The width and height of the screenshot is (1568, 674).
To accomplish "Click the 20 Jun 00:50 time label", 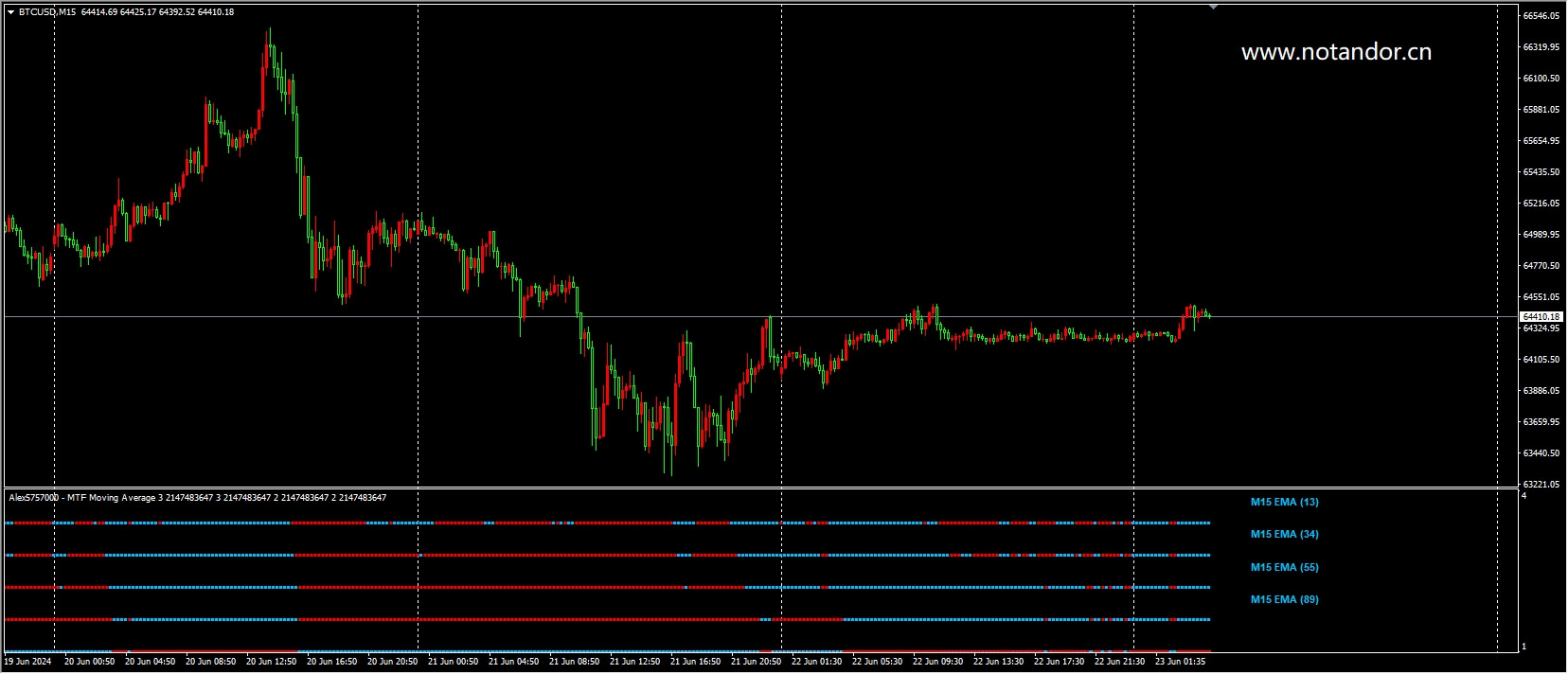I will pos(89,662).
